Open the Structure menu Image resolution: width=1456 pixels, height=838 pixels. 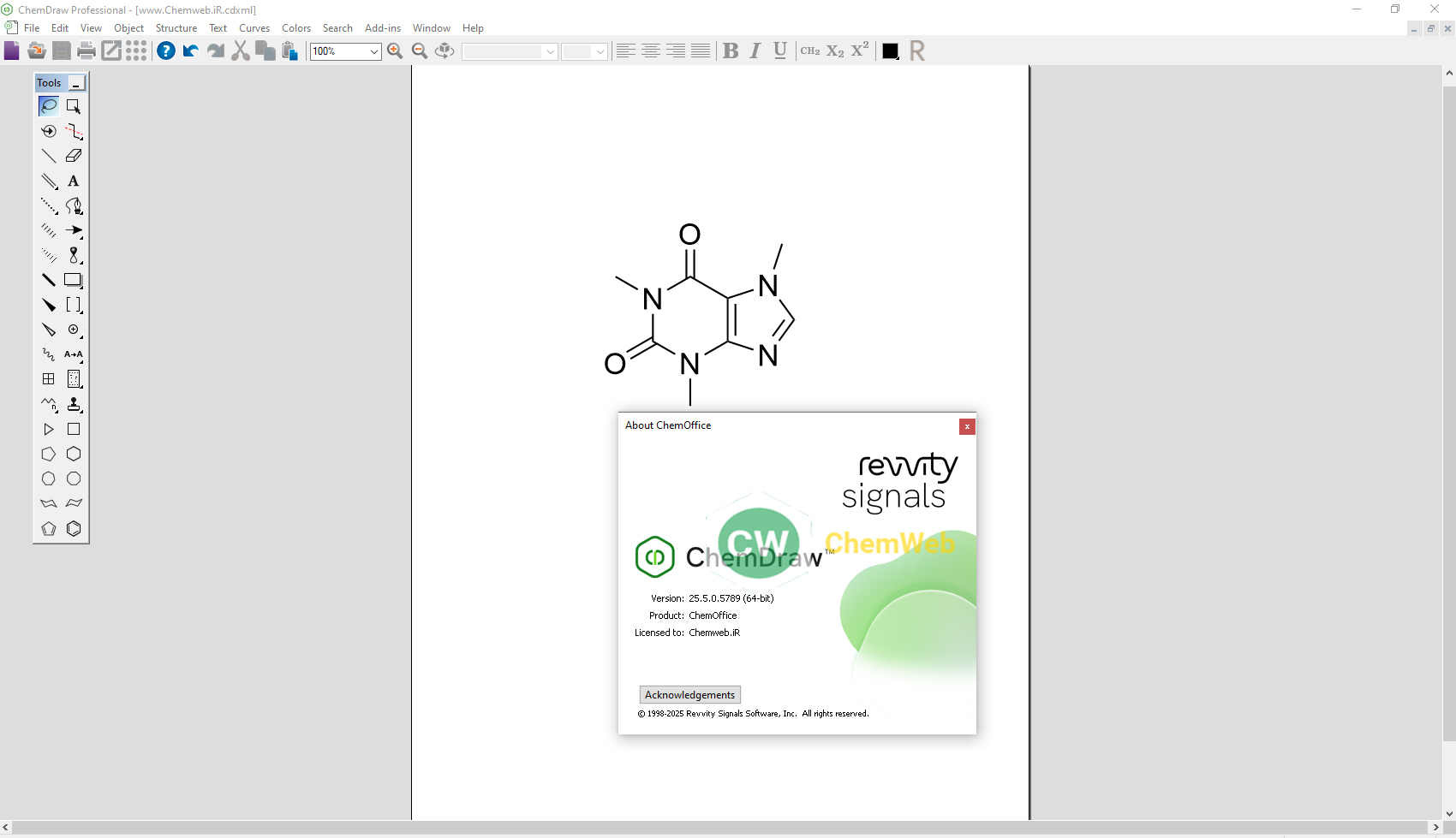[176, 28]
